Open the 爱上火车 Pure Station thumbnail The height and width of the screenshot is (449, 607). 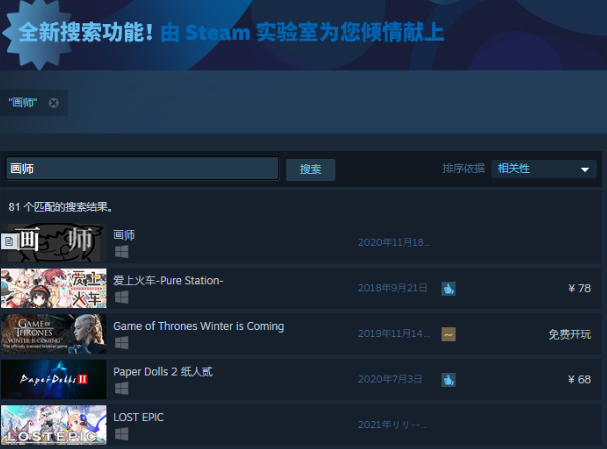(x=53, y=288)
